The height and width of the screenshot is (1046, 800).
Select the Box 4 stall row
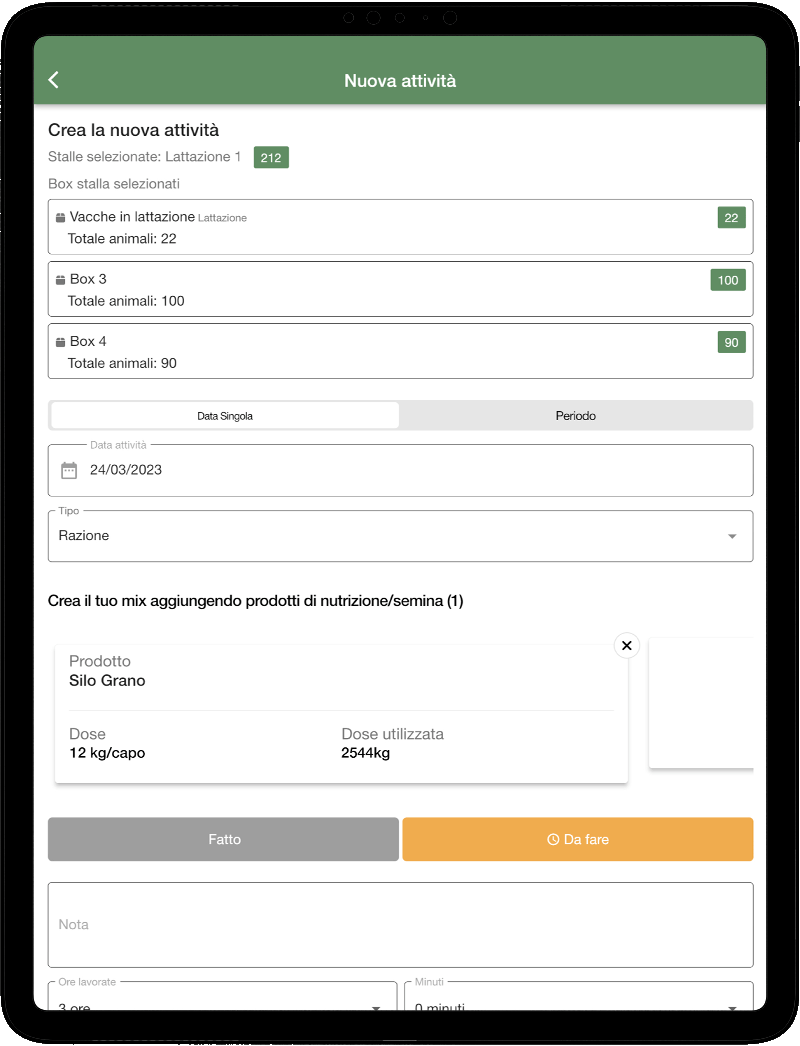[x=400, y=352]
